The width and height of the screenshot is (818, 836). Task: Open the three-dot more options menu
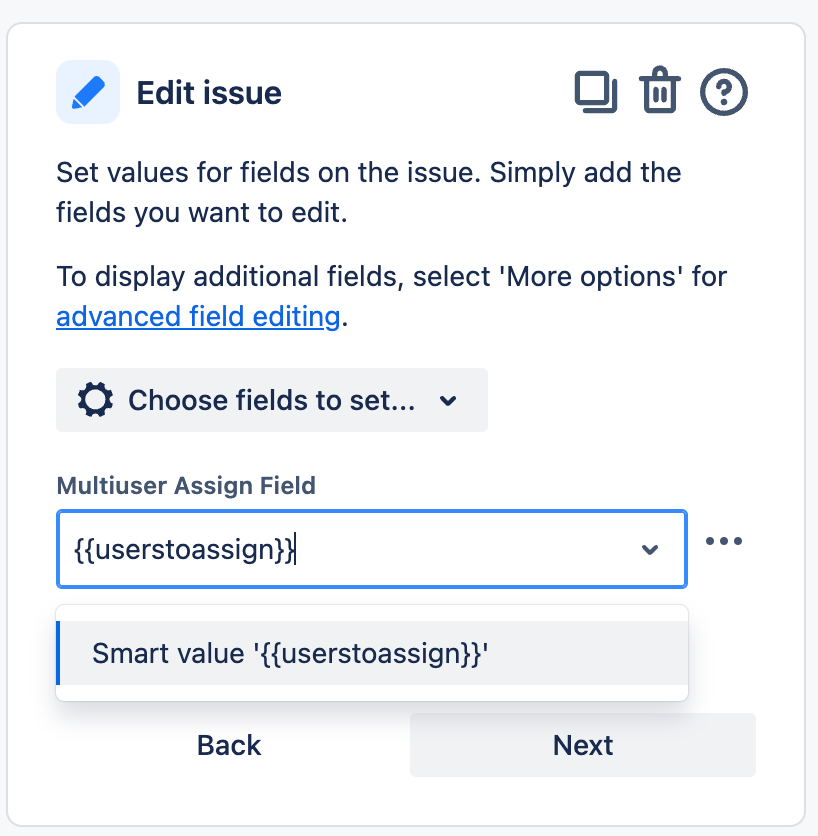coord(724,541)
